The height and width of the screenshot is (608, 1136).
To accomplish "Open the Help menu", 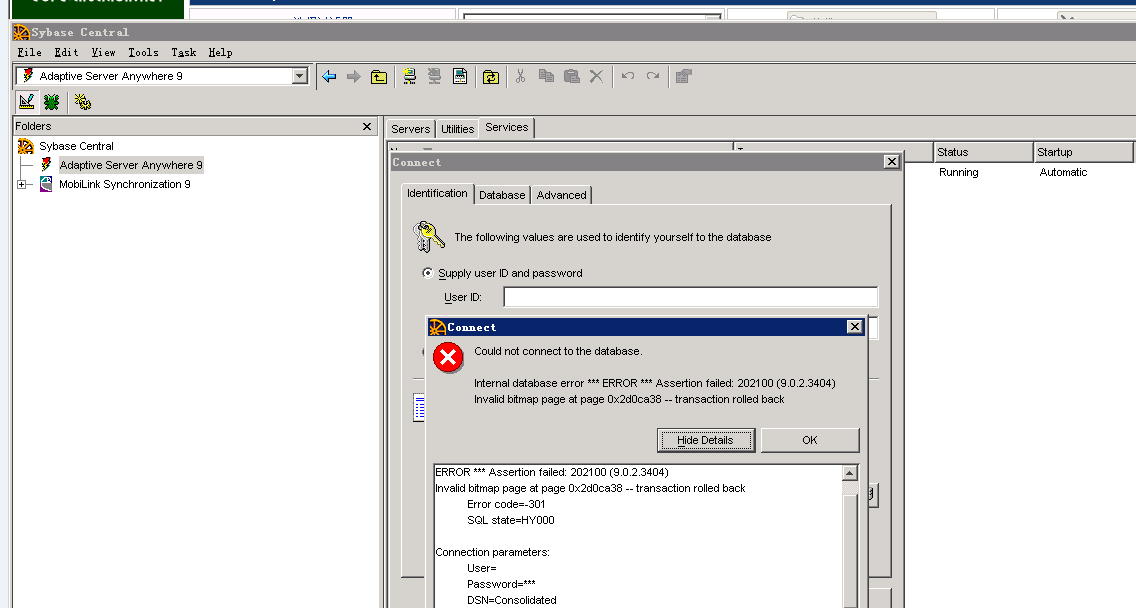I will 220,52.
